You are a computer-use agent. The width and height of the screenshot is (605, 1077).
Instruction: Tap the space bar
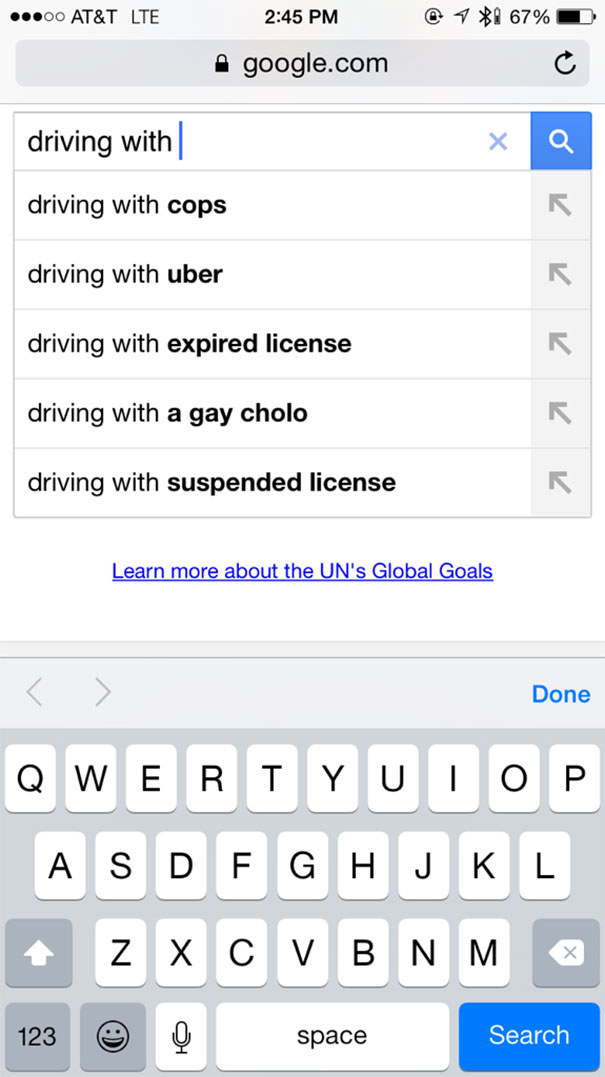pos(332,1037)
